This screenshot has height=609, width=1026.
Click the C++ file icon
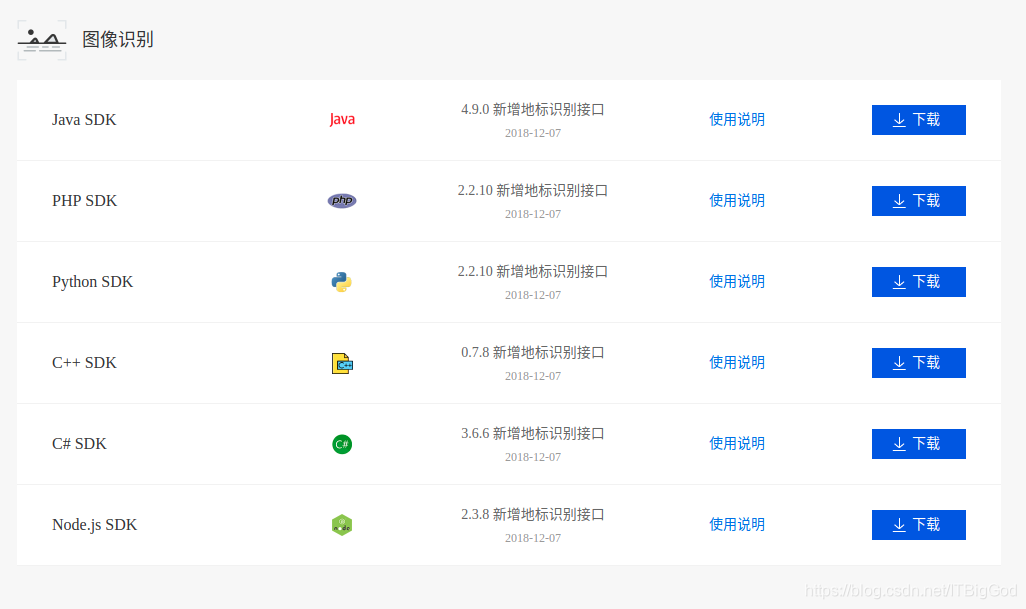pos(341,362)
